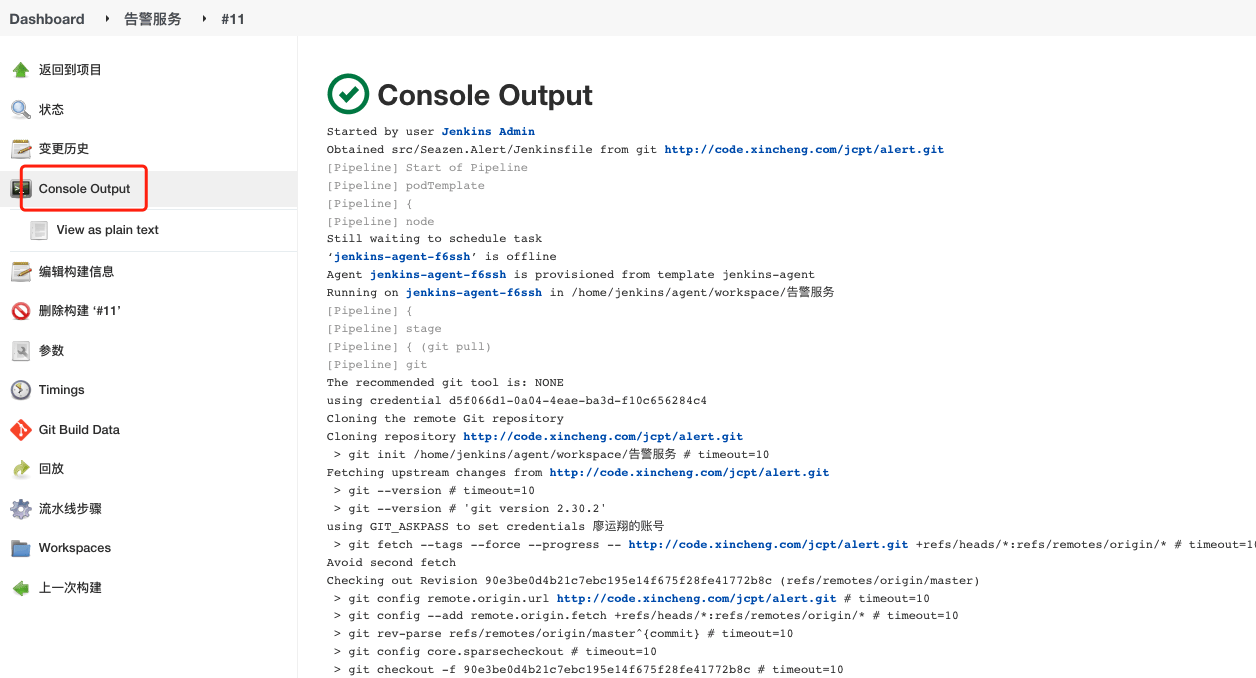The image size is (1256, 678).
Task: Click the magnifier status icon
Action: [x=20, y=109]
